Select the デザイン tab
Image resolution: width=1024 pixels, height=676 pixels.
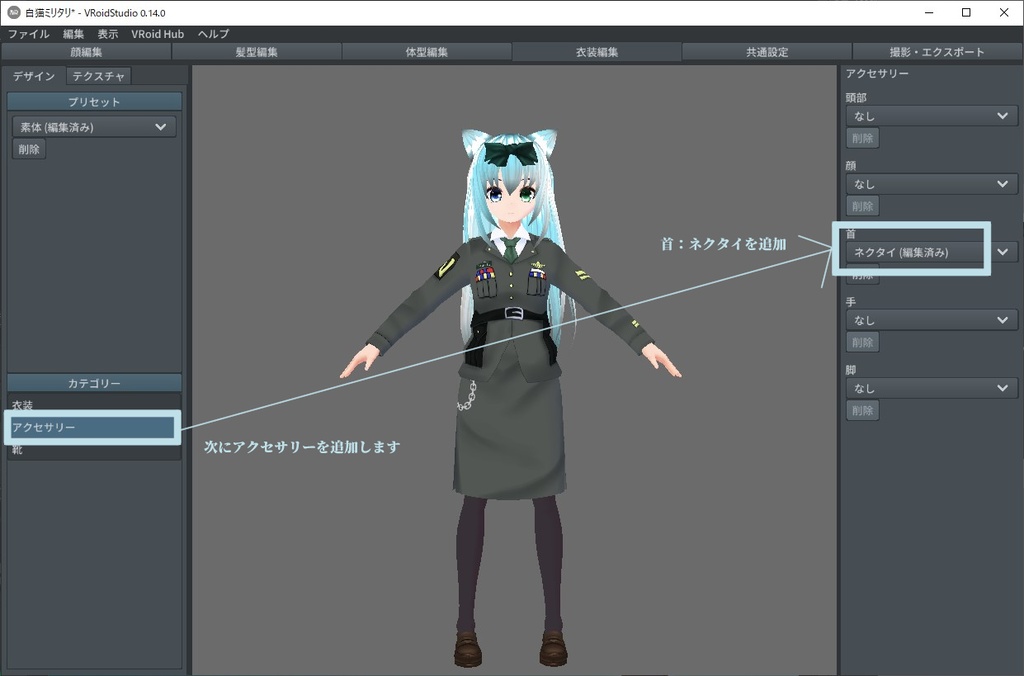point(34,75)
